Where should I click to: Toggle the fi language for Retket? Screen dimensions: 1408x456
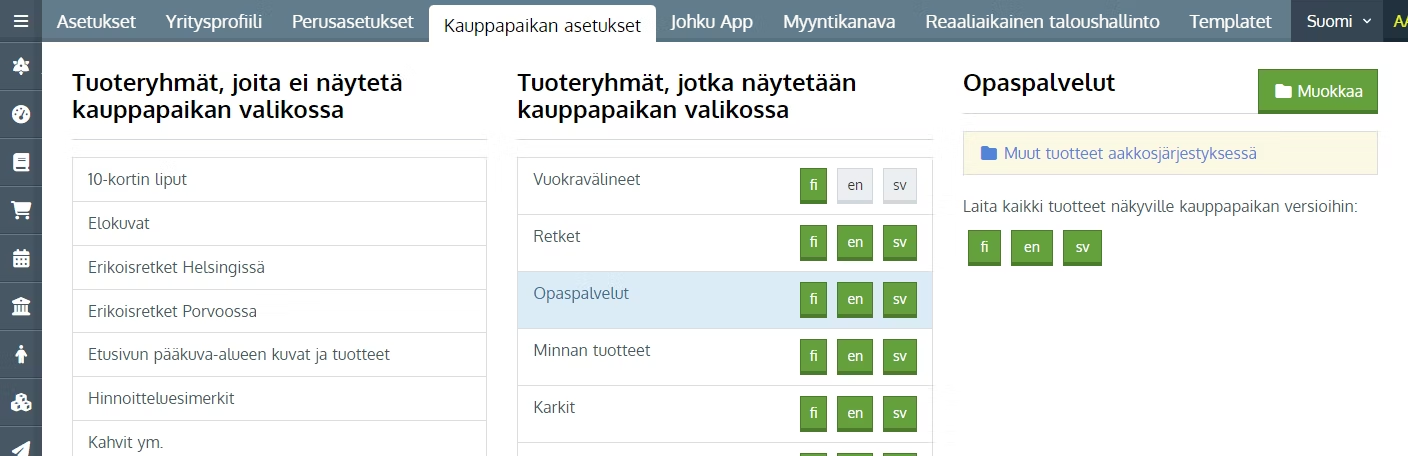point(813,243)
